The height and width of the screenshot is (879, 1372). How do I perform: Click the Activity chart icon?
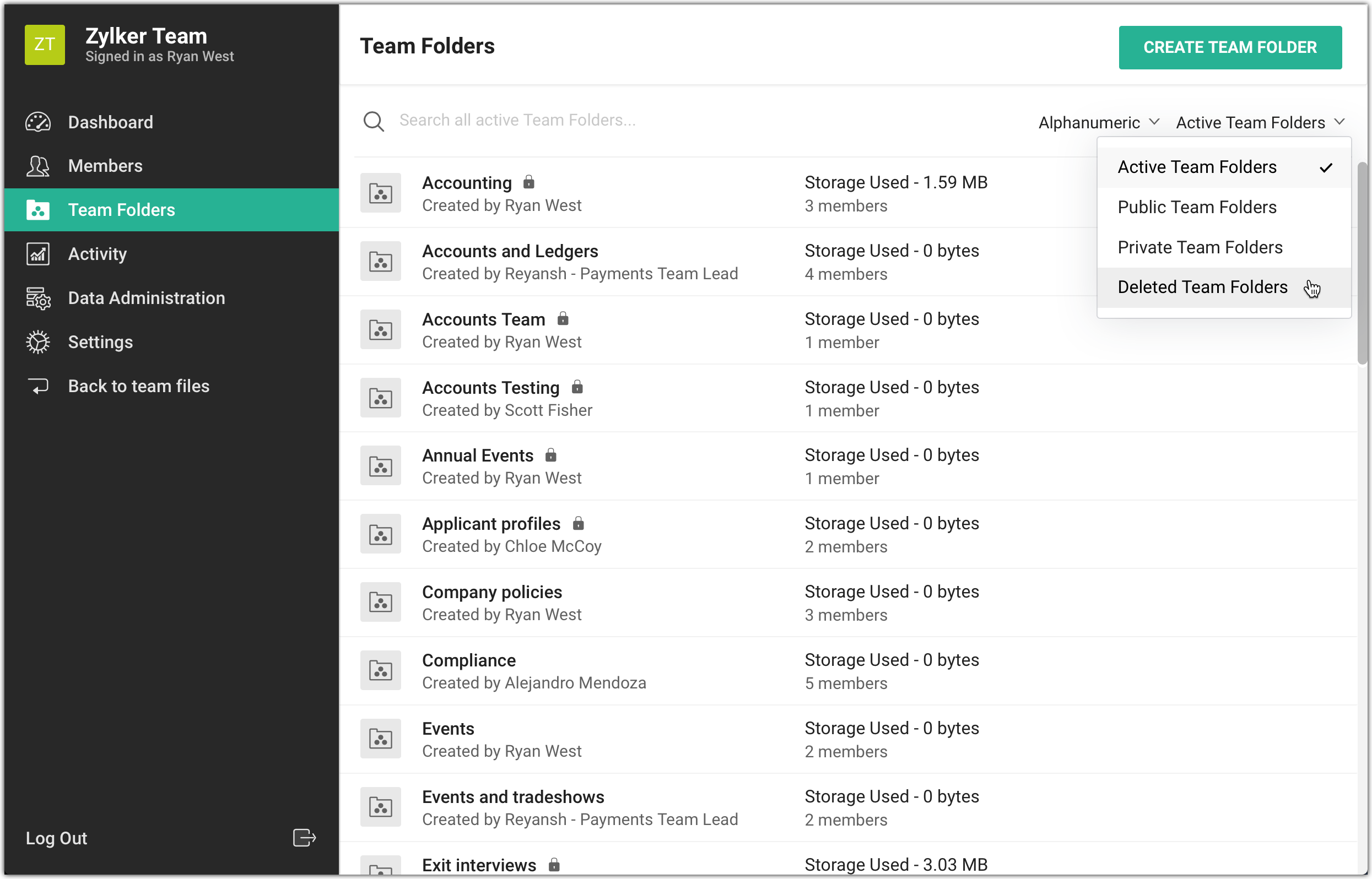37,254
